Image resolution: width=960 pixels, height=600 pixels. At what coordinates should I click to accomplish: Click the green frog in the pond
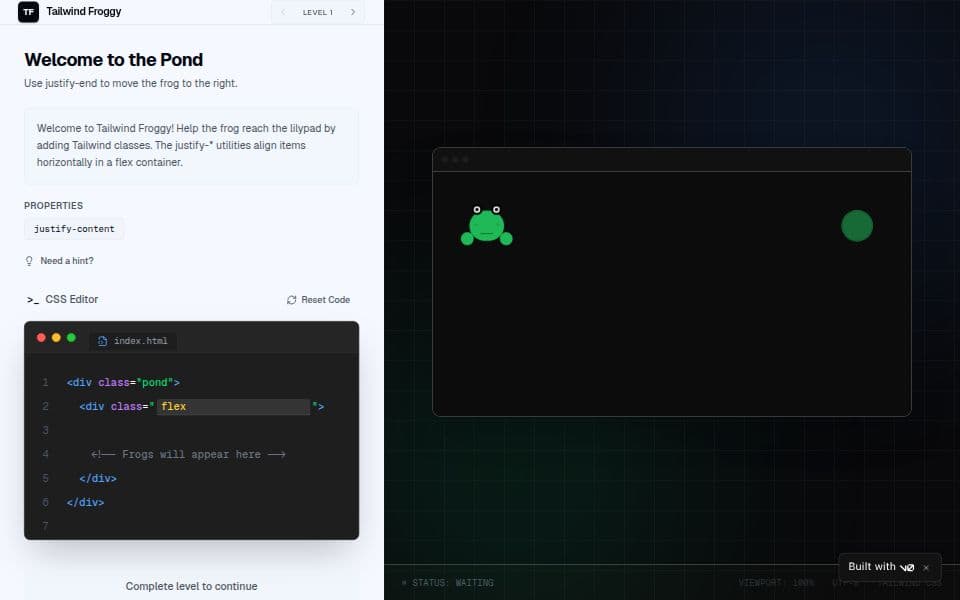point(486,226)
